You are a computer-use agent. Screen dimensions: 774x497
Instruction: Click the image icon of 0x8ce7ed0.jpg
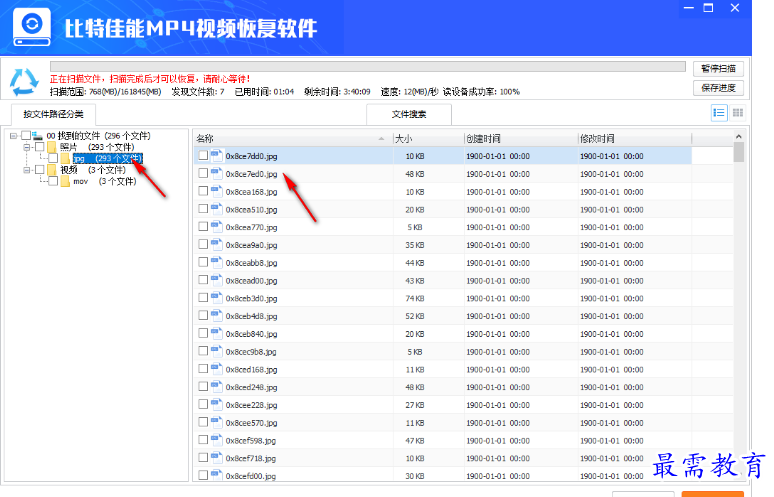(x=217, y=173)
